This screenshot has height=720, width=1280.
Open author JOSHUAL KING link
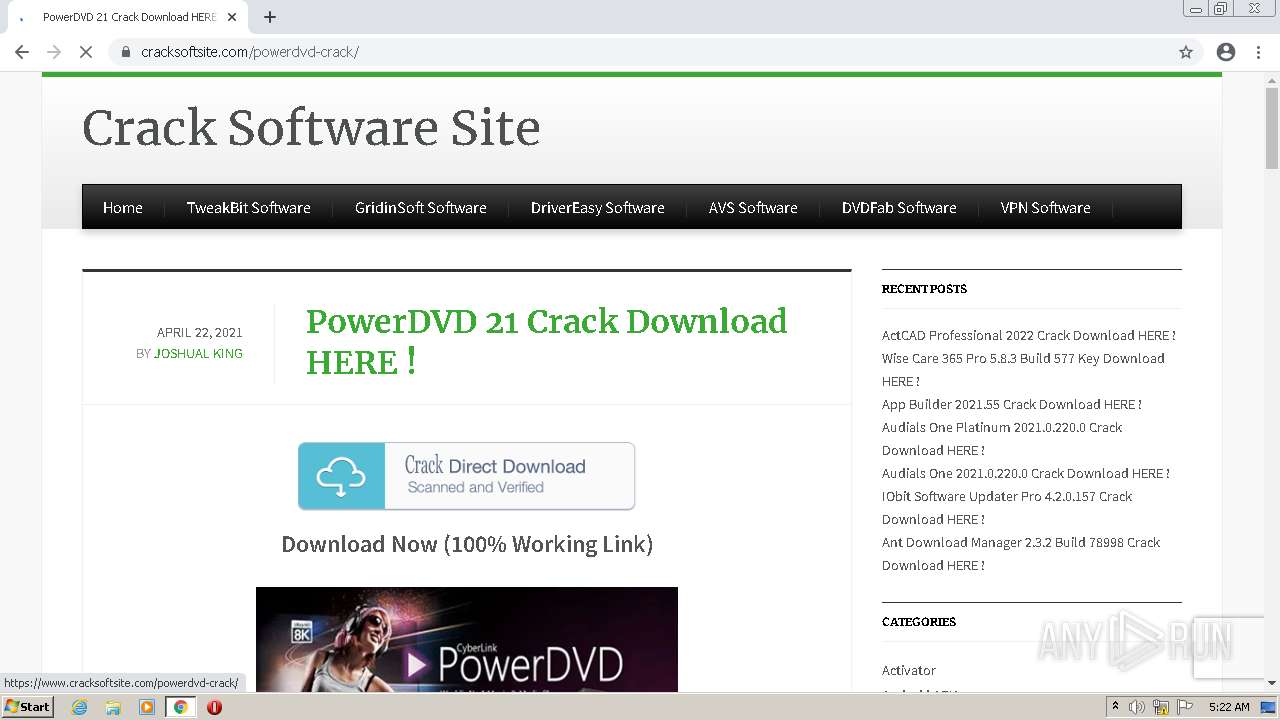click(x=198, y=354)
